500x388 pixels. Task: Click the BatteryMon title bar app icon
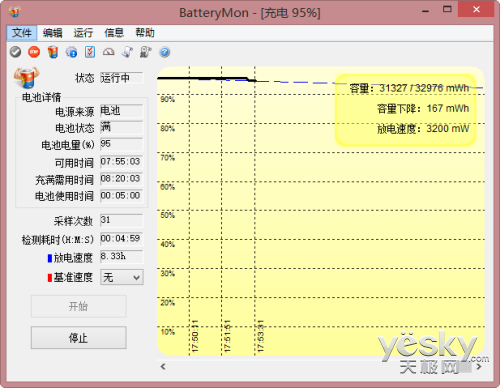click(15, 11)
